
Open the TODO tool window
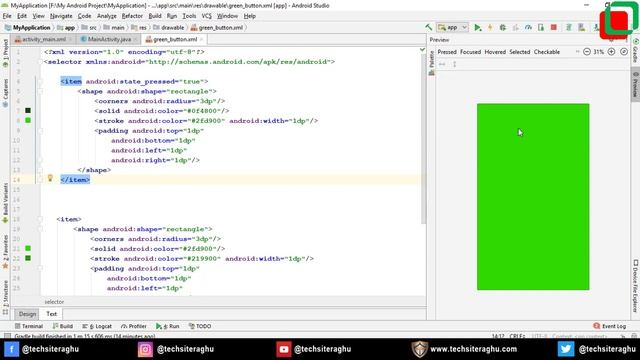pos(200,326)
